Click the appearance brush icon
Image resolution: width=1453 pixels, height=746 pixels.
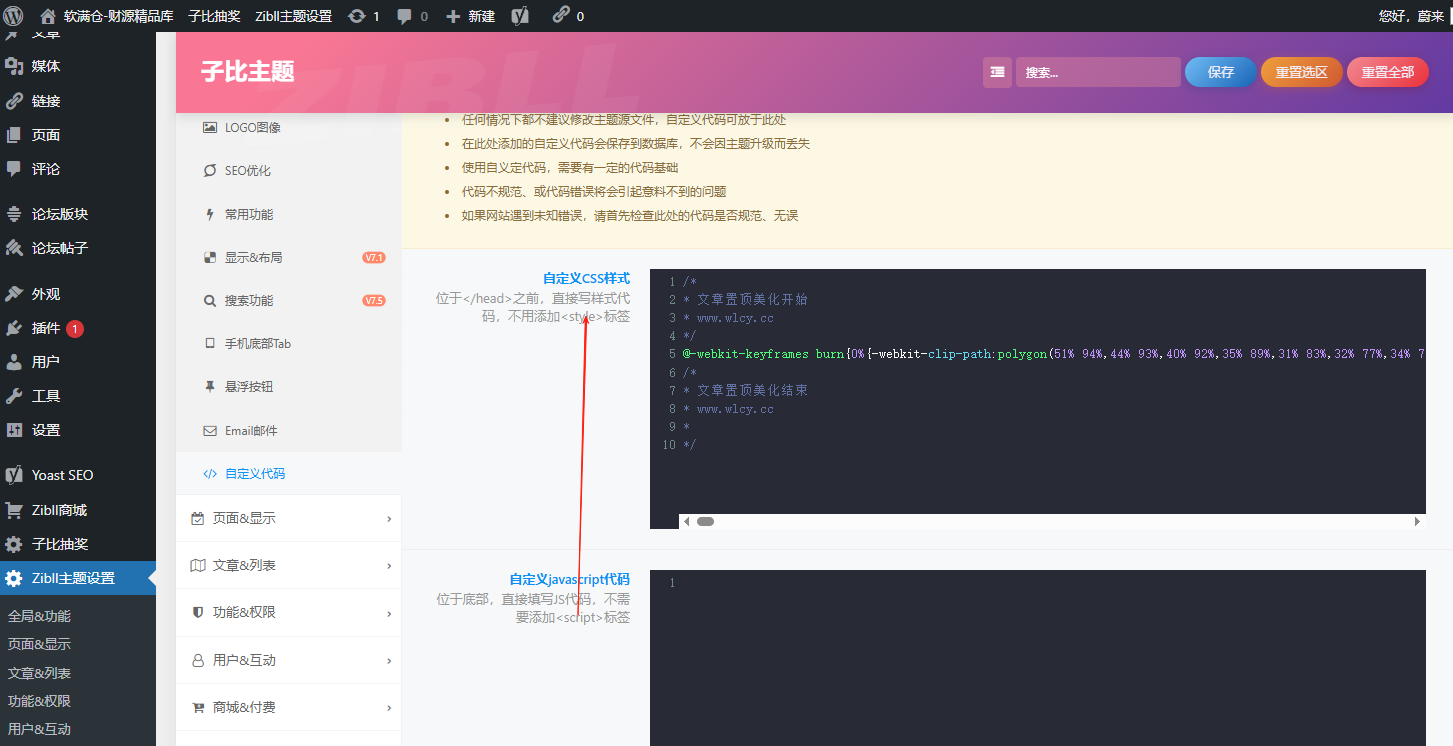pyautogui.click(x=14, y=294)
